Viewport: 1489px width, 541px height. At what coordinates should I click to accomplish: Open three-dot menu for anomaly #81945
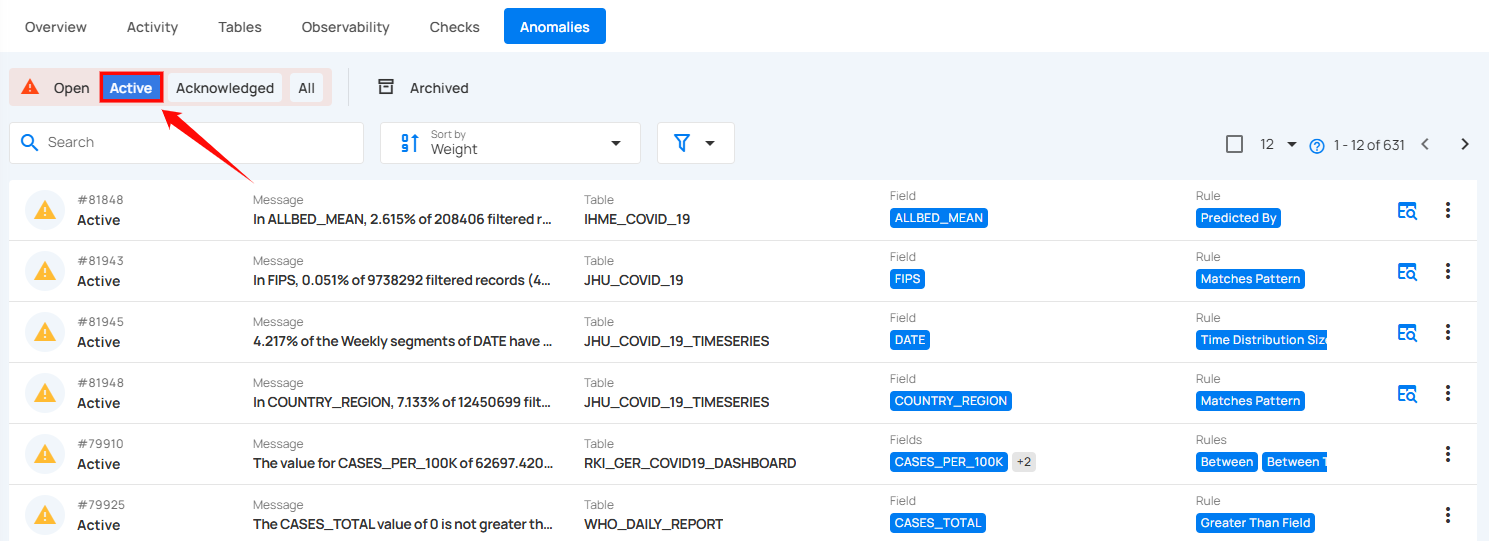point(1447,332)
